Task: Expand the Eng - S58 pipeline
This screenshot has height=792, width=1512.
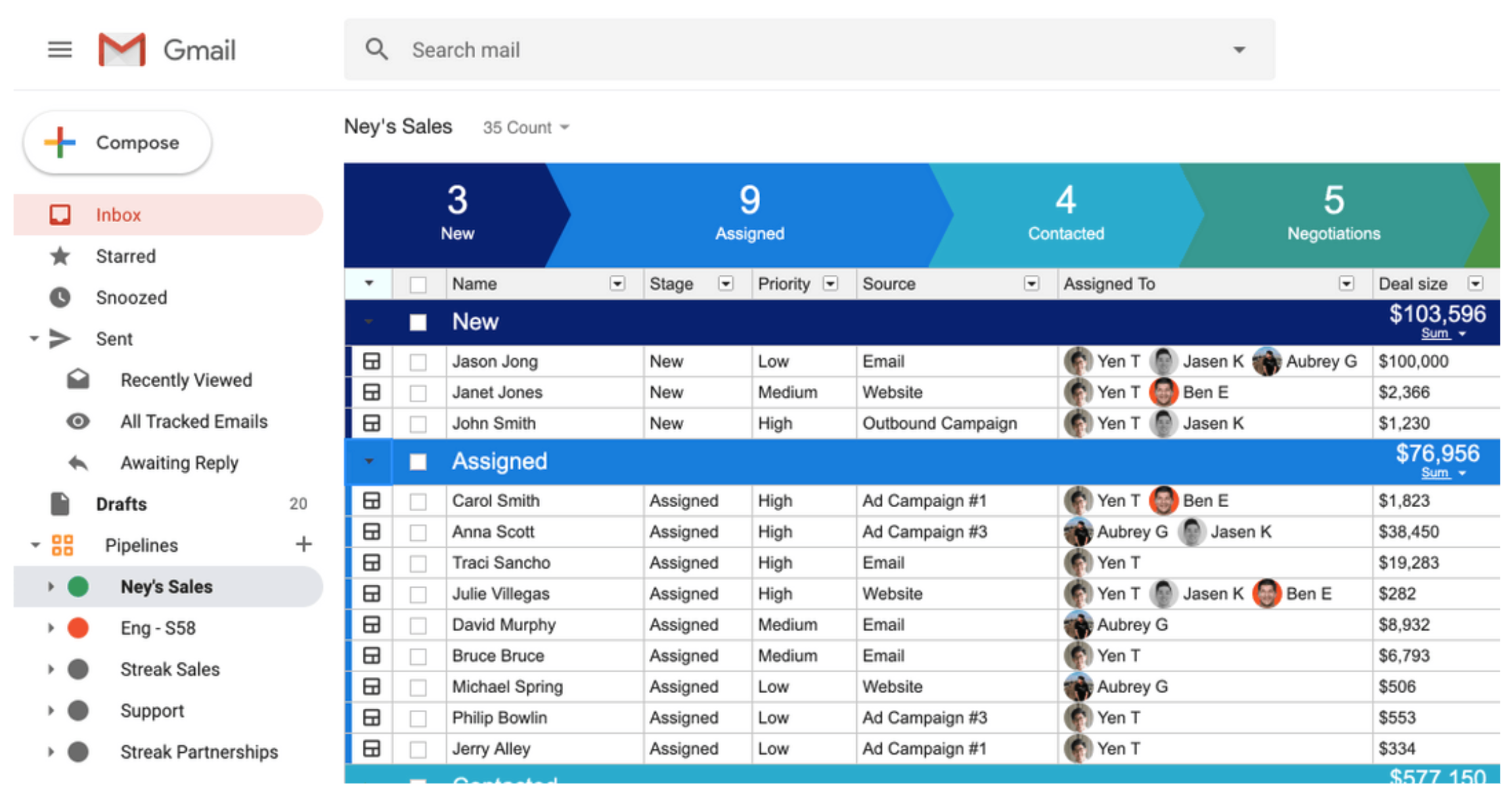Action: point(50,628)
